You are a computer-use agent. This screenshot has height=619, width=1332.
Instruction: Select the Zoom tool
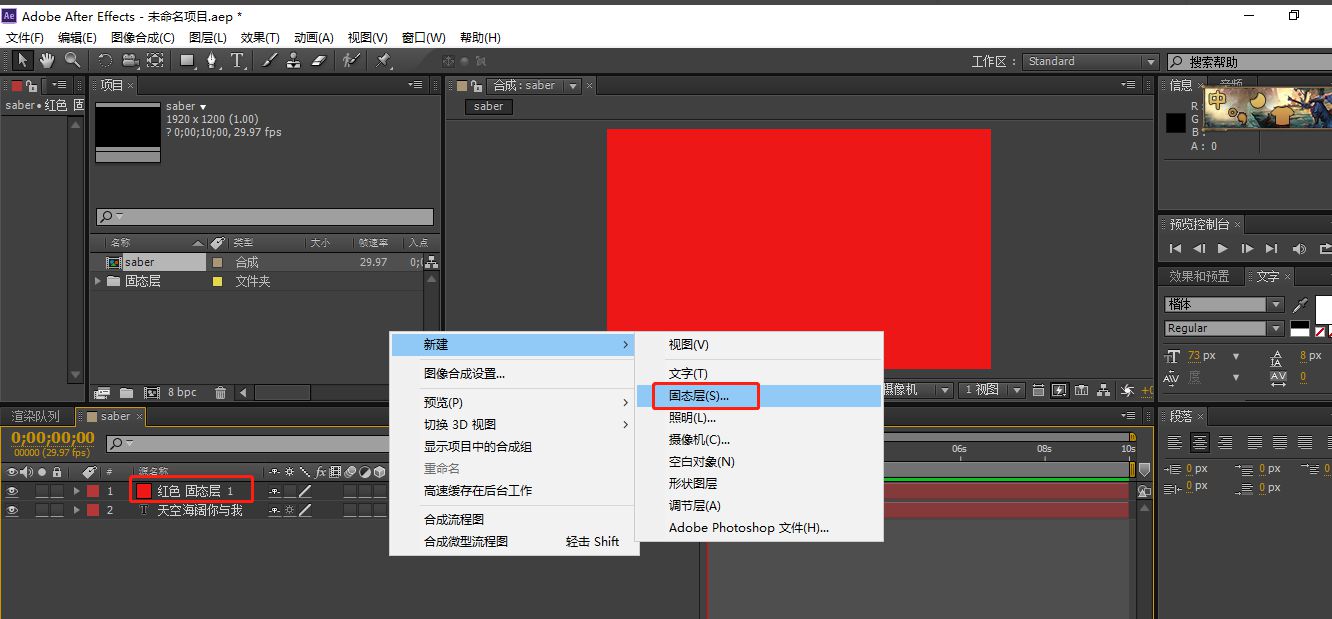[72, 60]
